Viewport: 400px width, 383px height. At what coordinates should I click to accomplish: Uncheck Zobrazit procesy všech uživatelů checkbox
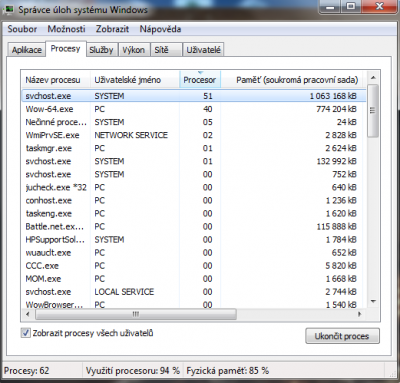25,333
